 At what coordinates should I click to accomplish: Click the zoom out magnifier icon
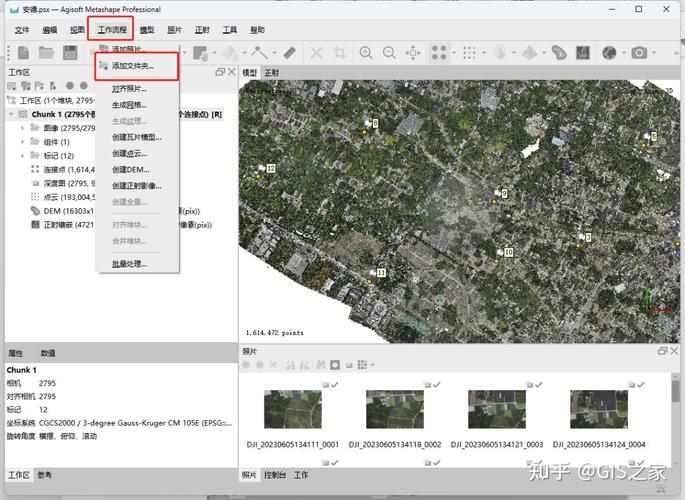click(389, 53)
